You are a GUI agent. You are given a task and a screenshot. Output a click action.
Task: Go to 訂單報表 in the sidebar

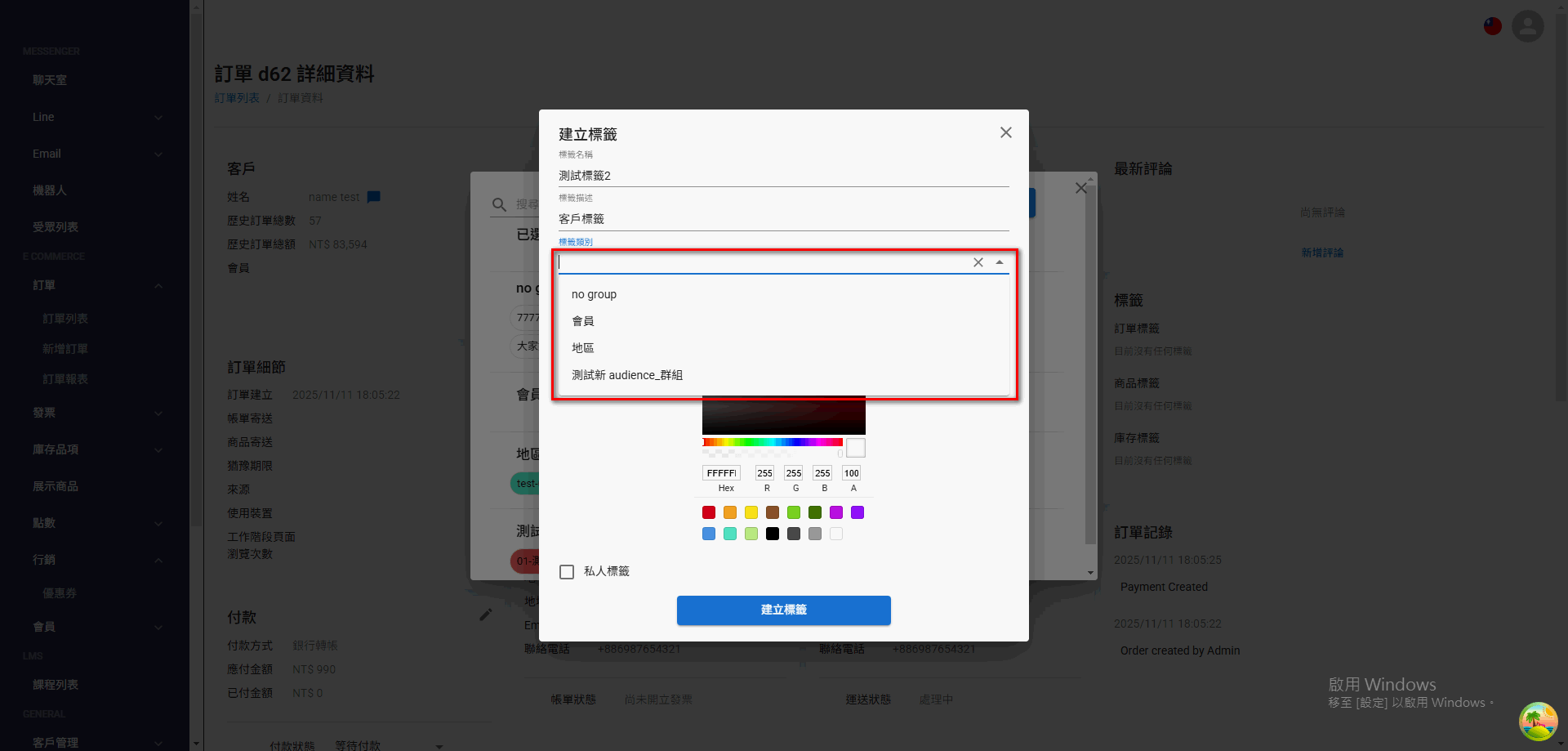click(x=65, y=379)
